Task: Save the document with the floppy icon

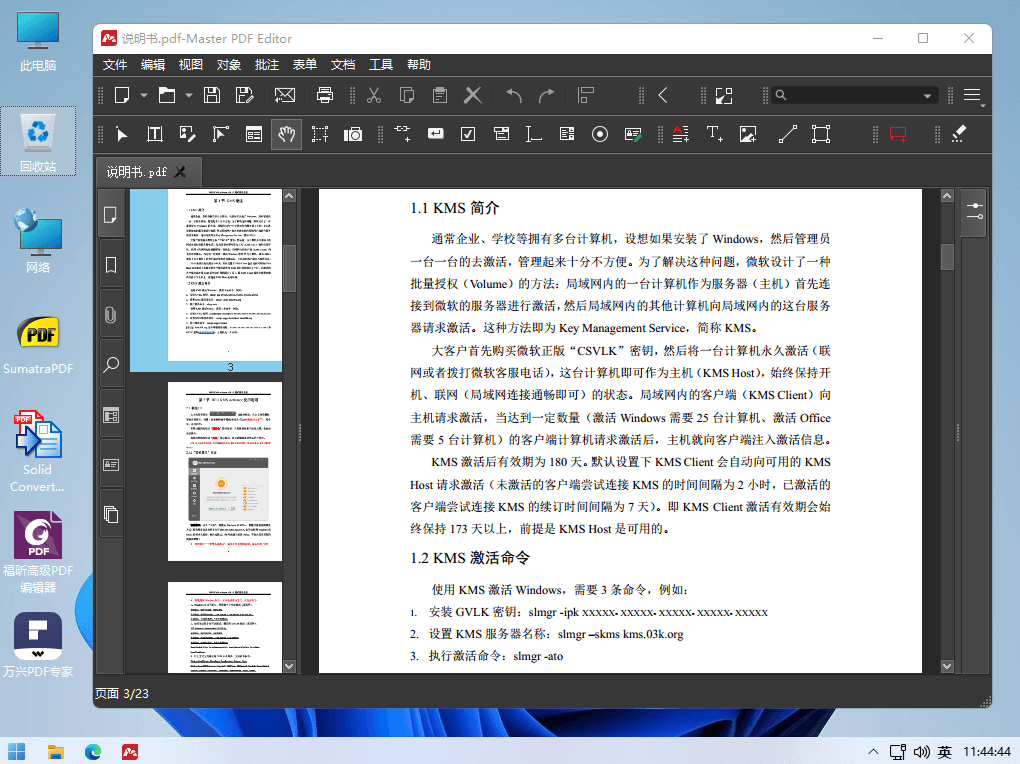Action: 211,95
